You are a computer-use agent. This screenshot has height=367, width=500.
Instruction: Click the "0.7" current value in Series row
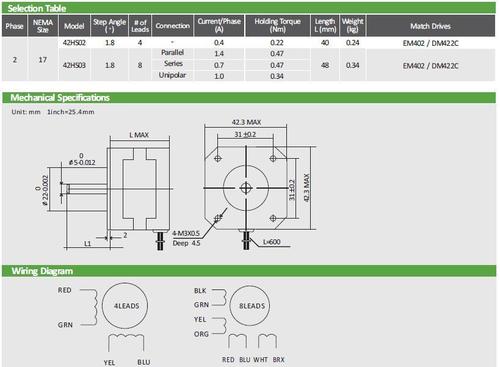pos(219,65)
